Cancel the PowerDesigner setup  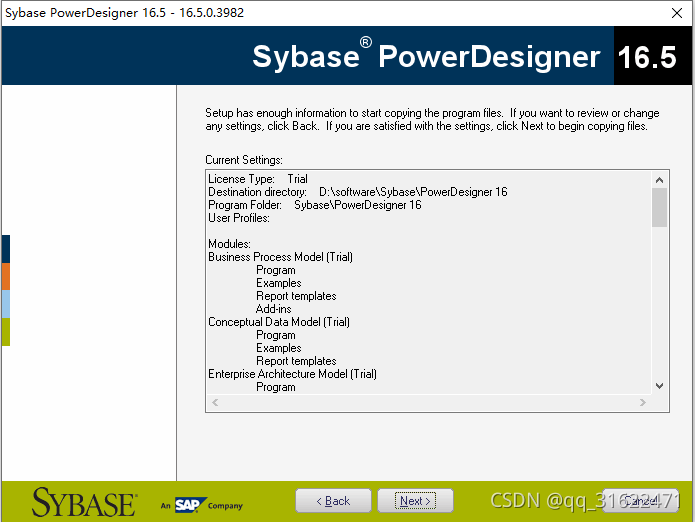(x=640, y=501)
